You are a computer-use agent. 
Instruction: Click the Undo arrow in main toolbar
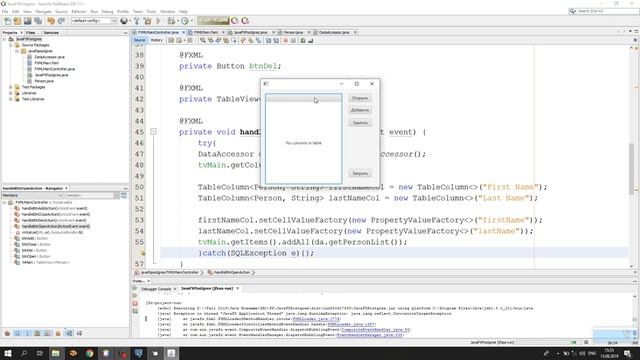(x=51, y=21)
